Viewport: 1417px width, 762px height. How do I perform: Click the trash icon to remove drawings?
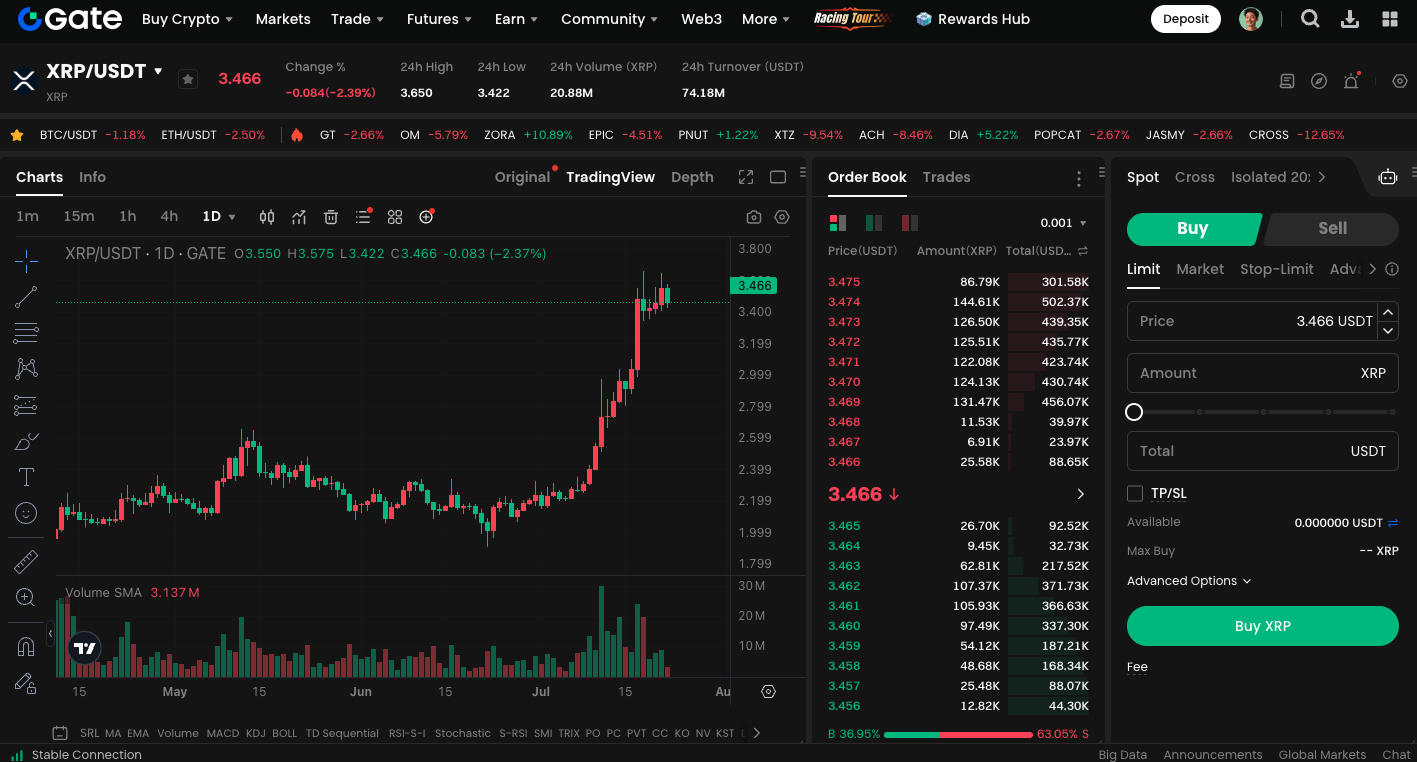tap(331, 217)
